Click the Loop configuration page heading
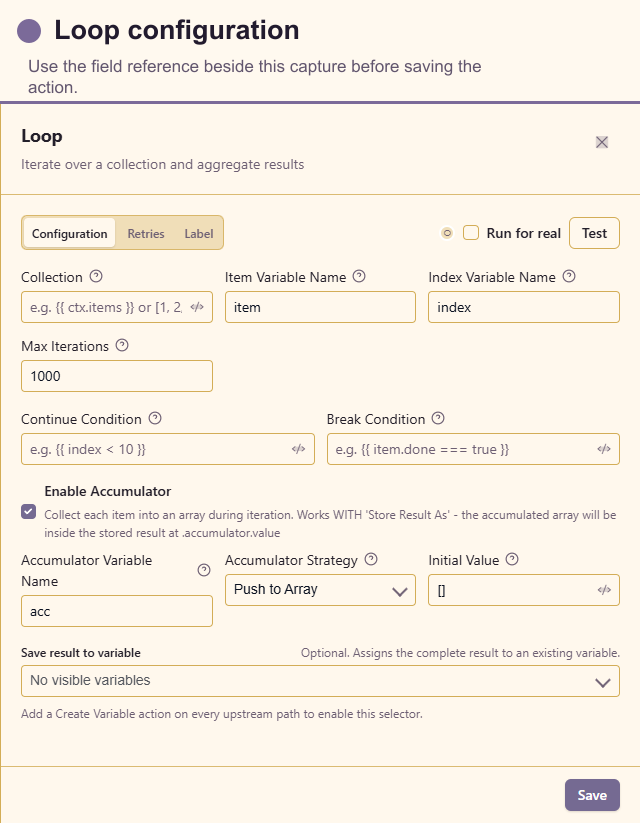Screen dimensions: 640x823 pyautogui.click(x=177, y=30)
